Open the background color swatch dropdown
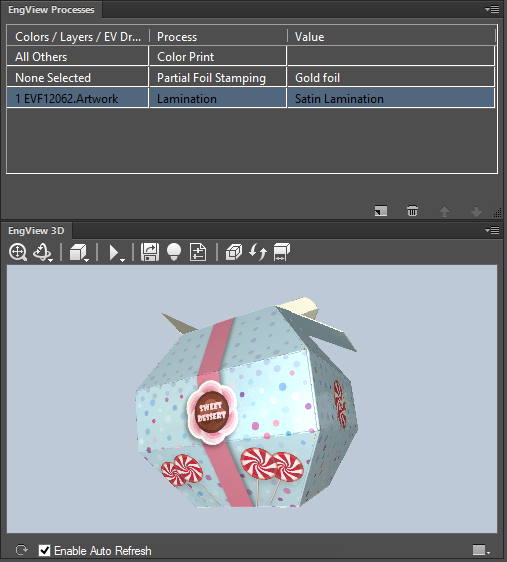 (x=481, y=550)
